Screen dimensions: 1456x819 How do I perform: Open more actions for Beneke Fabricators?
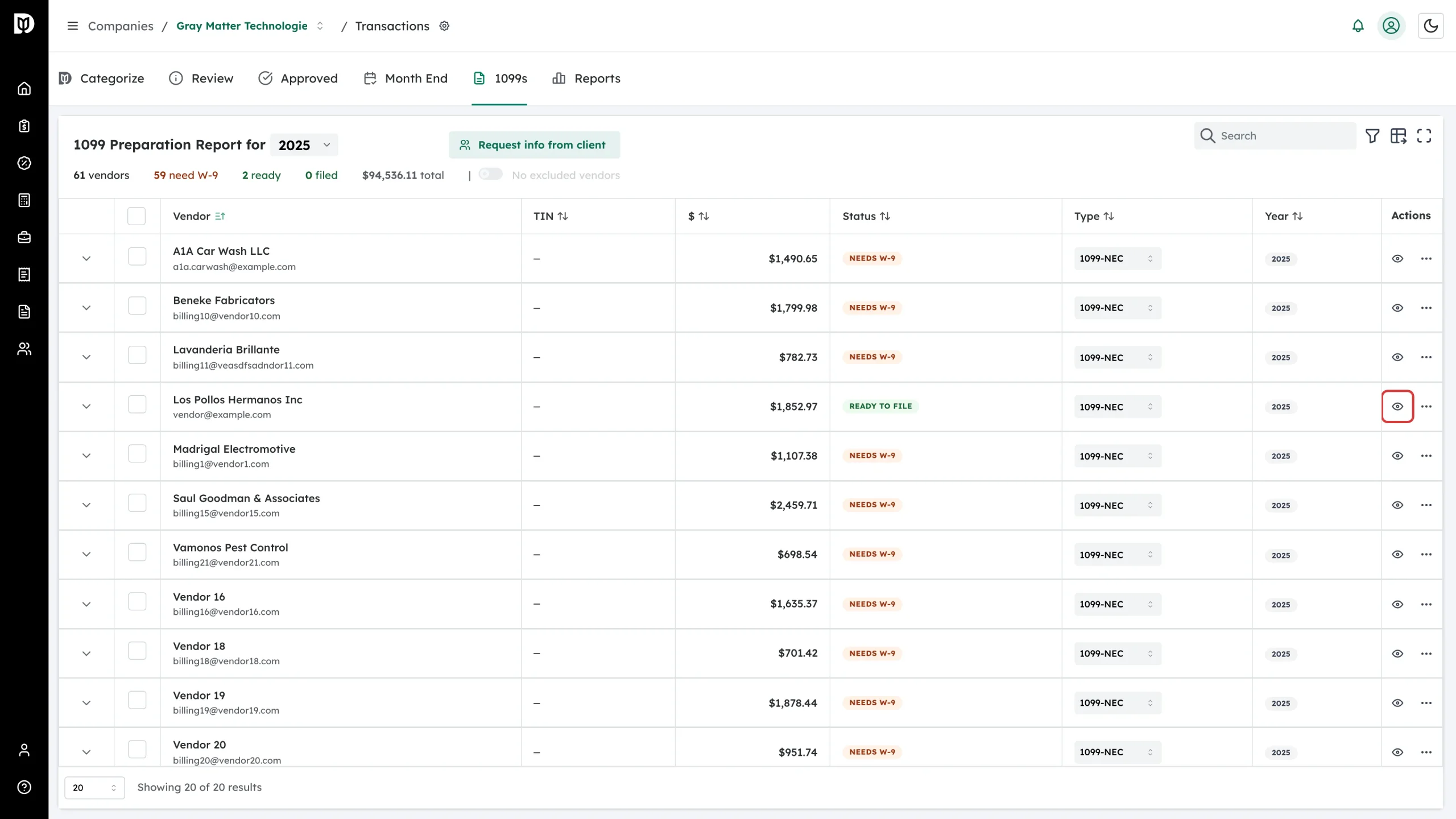tap(1426, 308)
